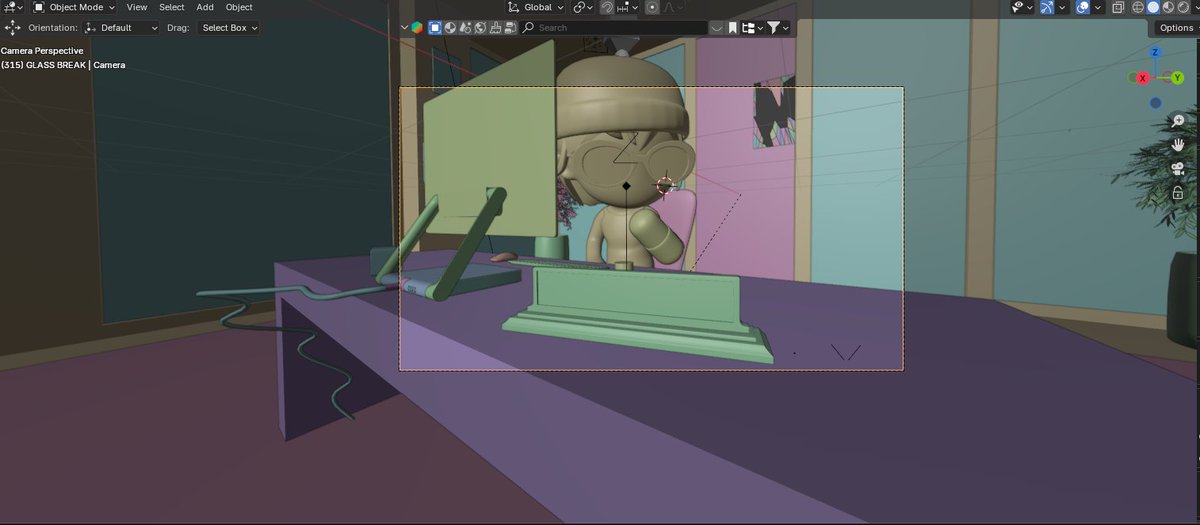Click the zoom magnifier viewport icon

coord(1178,121)
